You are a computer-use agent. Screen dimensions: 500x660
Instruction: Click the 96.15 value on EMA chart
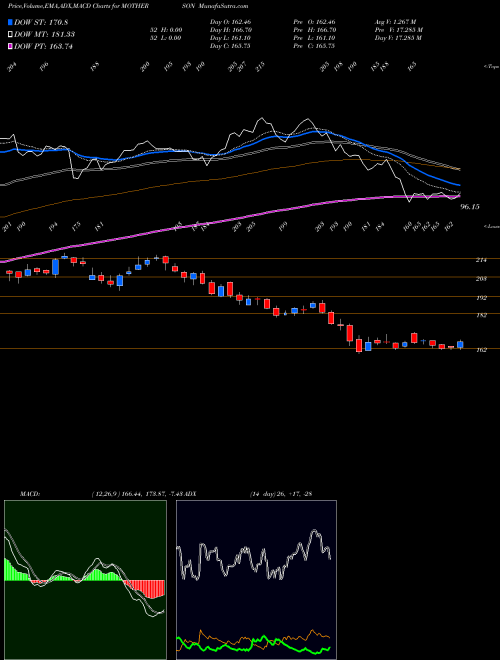point(470,207)
